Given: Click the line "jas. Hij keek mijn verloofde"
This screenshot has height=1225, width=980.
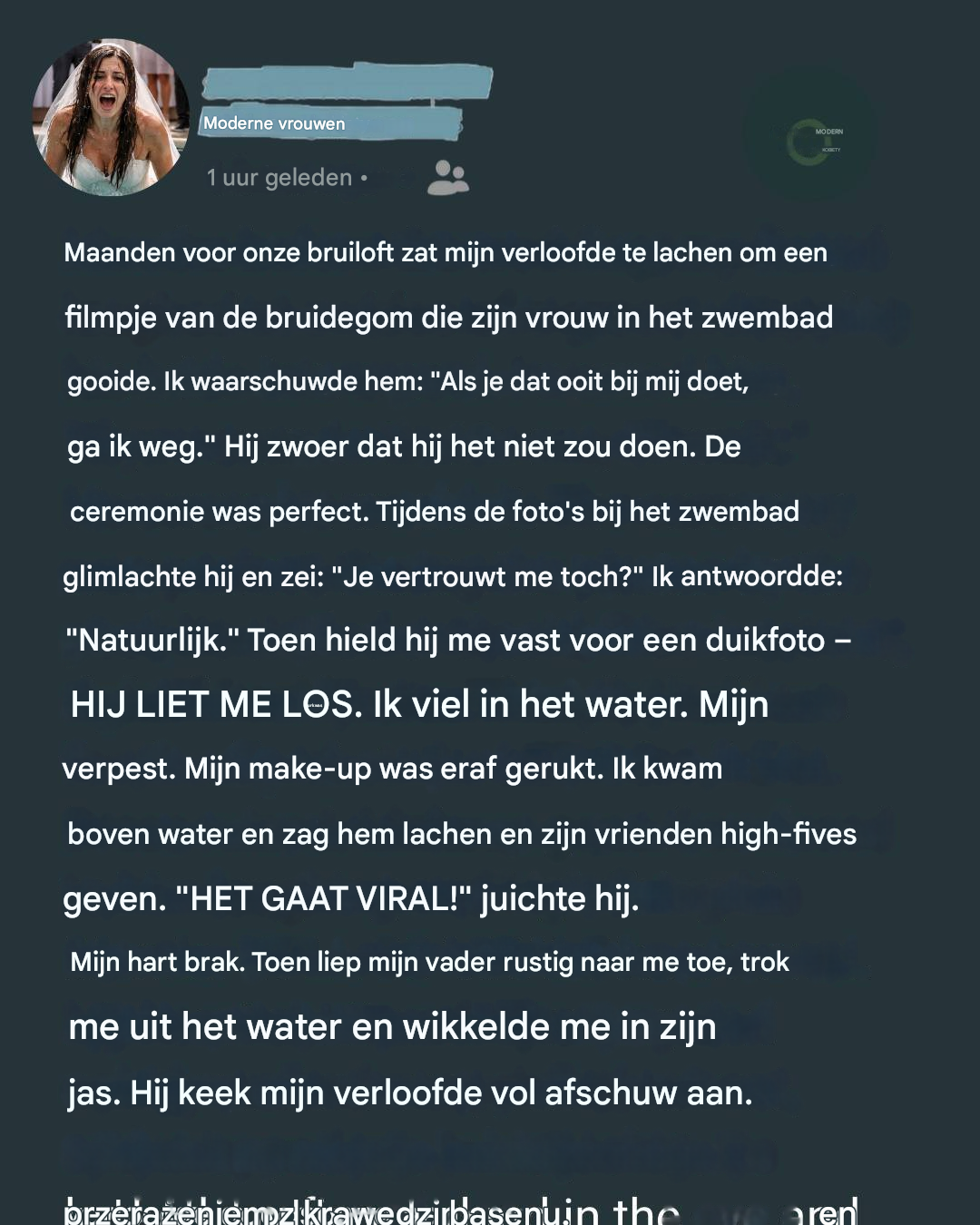Looking at the screenshot, I should point(409,1093).
